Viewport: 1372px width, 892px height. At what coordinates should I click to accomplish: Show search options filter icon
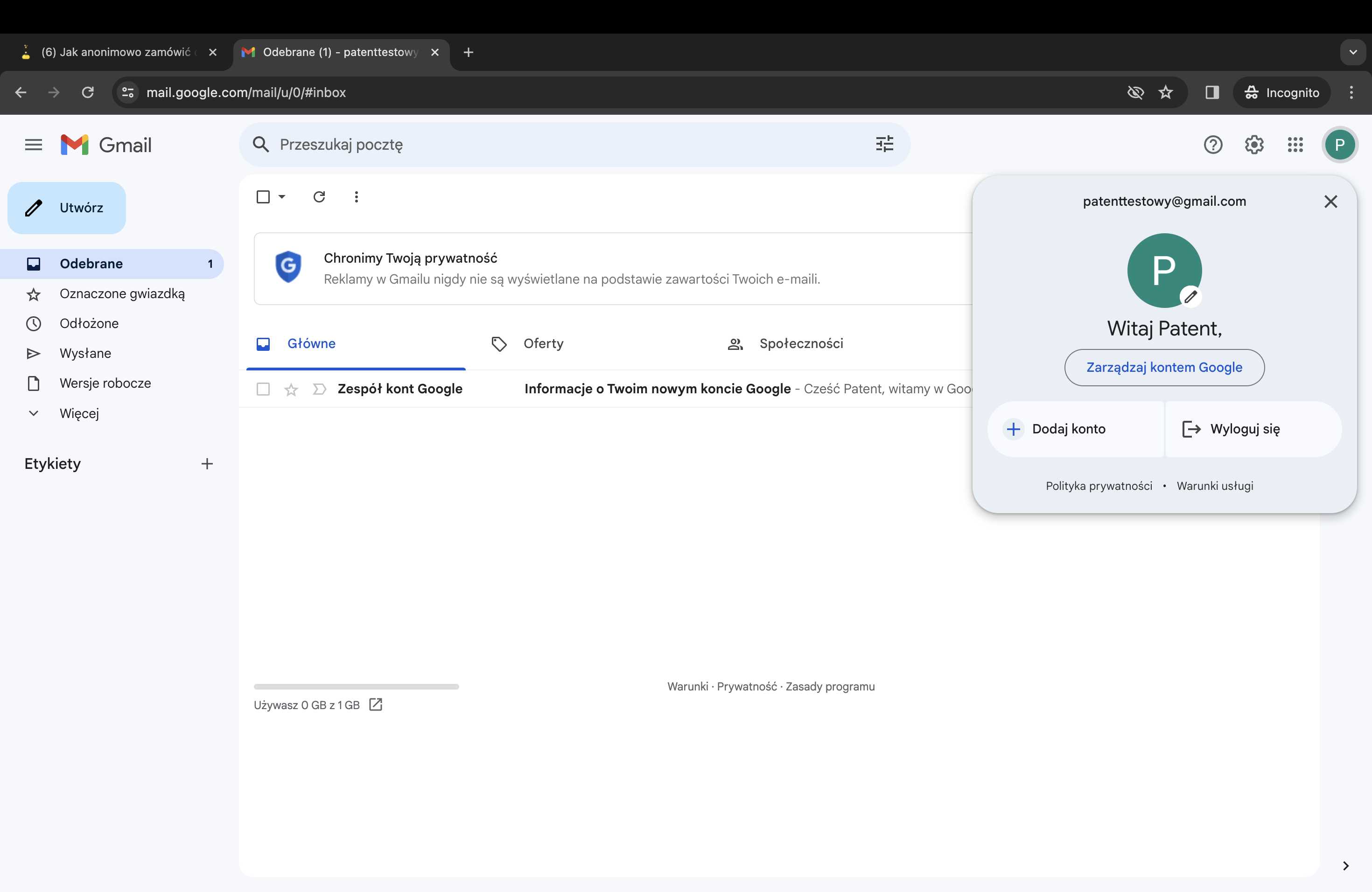click(x=884, y=144)
